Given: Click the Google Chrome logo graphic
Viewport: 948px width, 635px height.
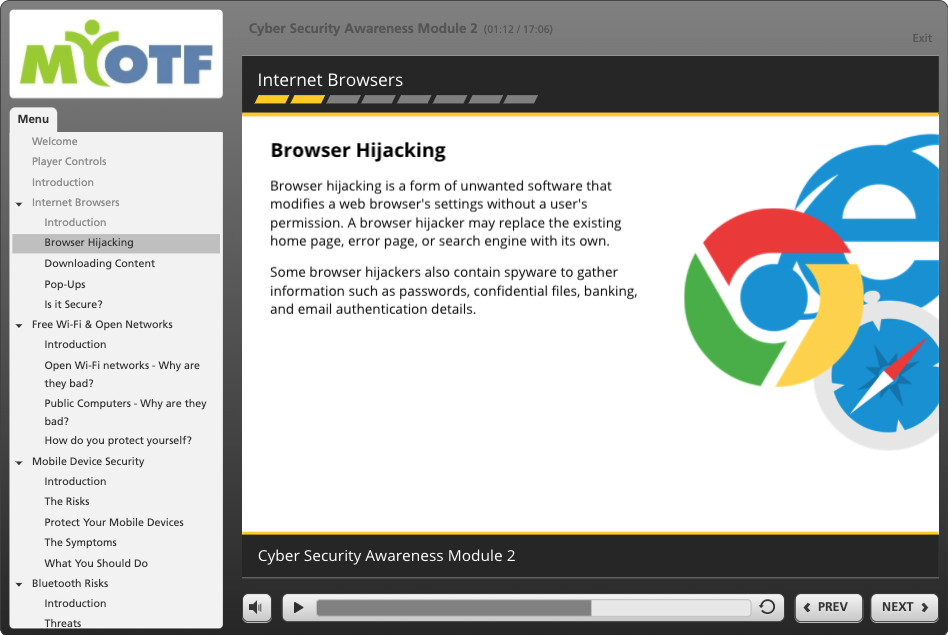Looking at the screenshot, I should coord(774,298).
